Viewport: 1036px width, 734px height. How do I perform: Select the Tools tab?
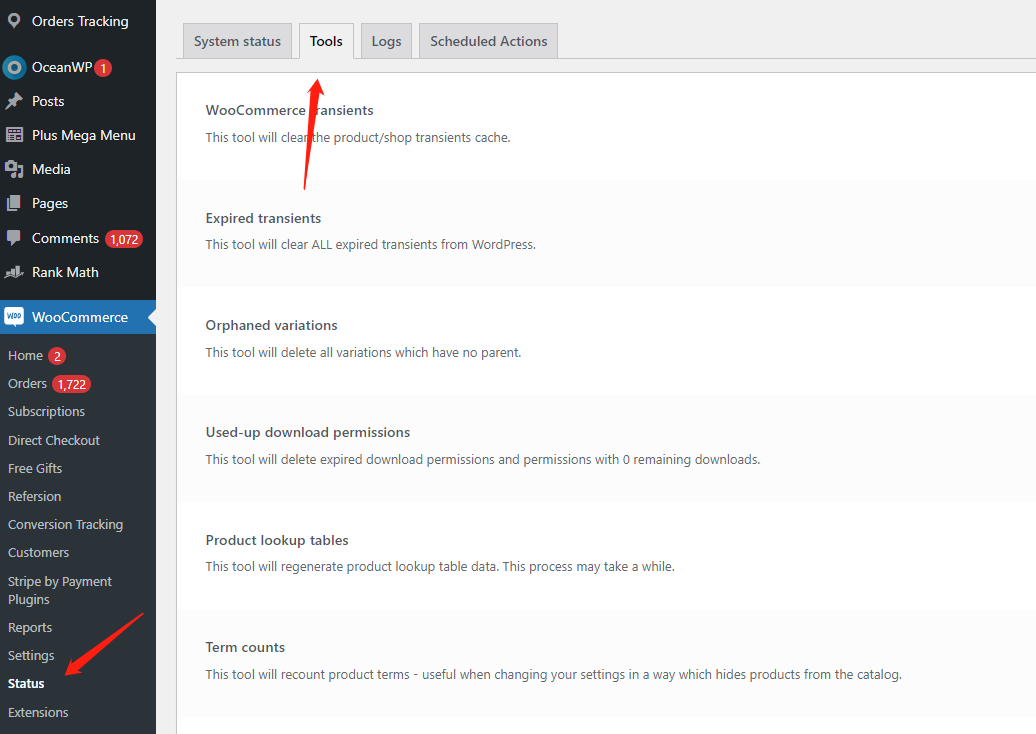pos(326,41)
